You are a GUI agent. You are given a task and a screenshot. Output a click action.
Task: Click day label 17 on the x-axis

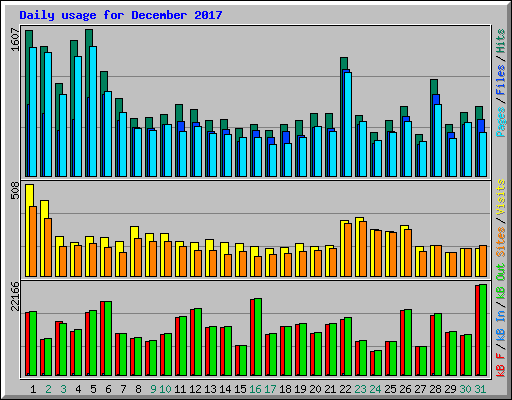click(x=270, y=389)
